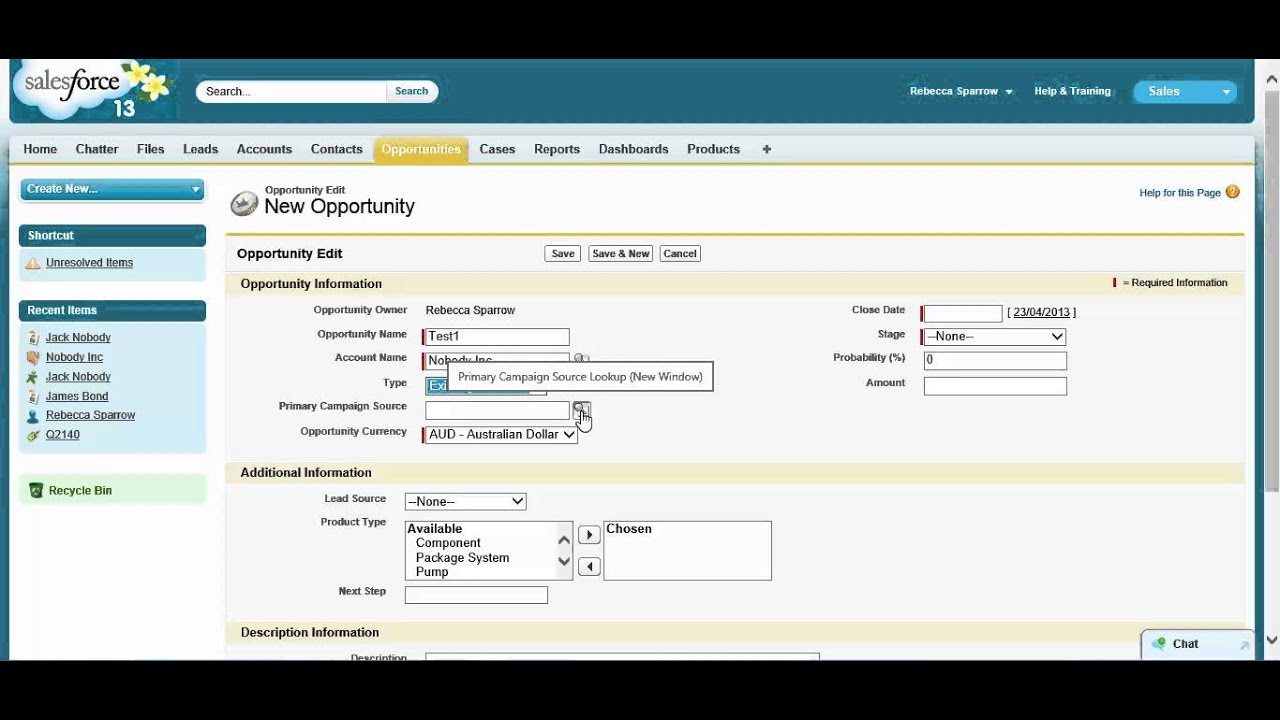The height and width of the screenshot is (720, 1280).
Task: Open the Stage dropdown
Action: [994, 336]
